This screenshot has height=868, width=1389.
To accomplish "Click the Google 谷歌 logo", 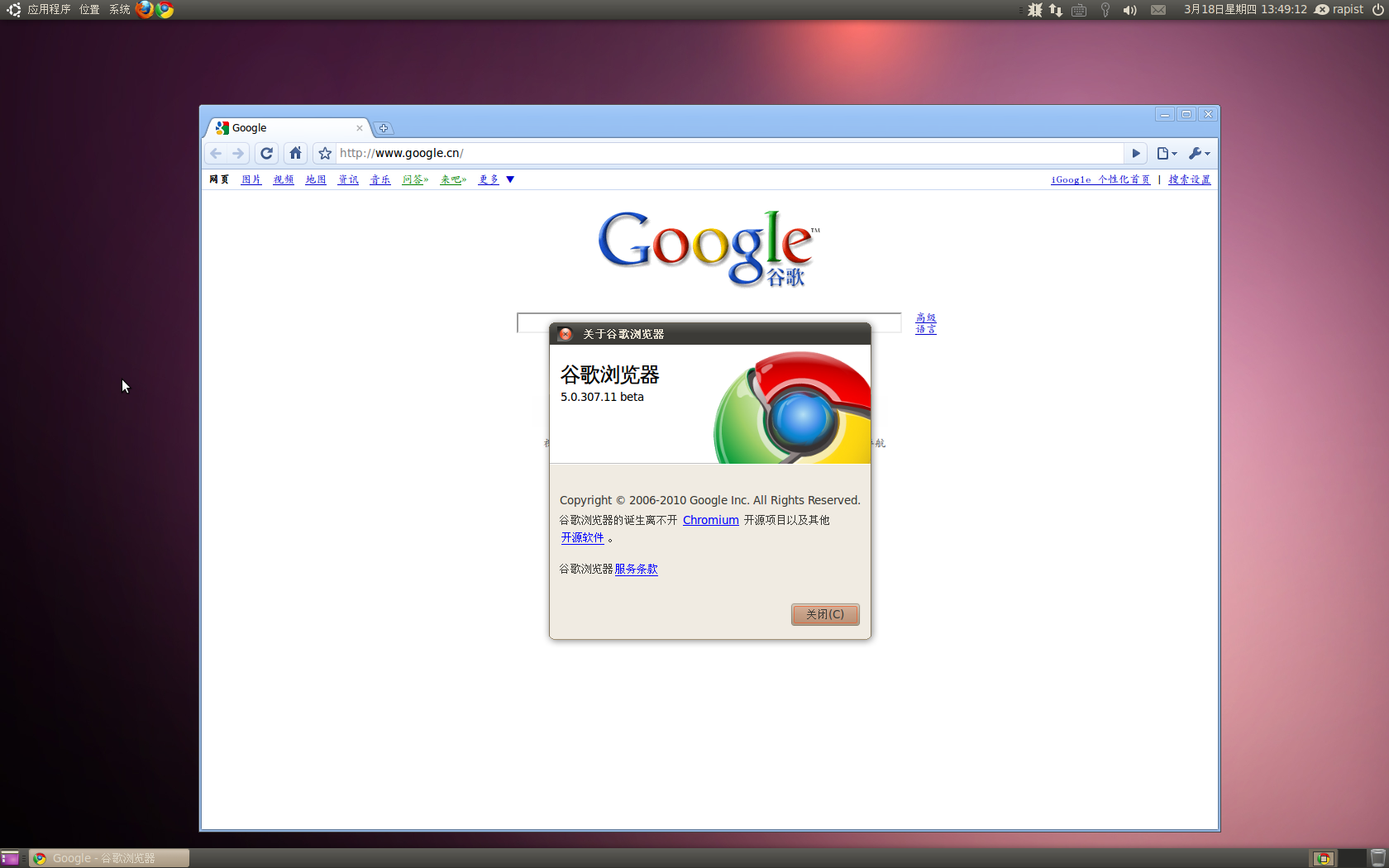I will click(x=709, y=248).
